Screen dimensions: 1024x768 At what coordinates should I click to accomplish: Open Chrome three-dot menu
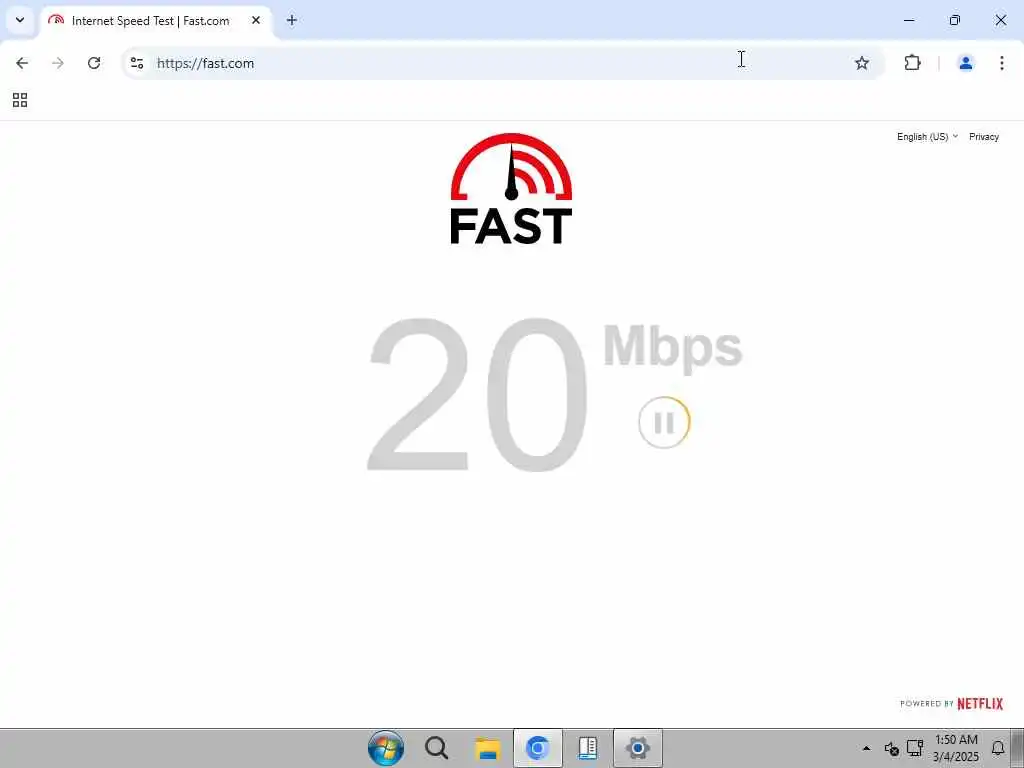pyautogui.click(x=1002, y=63)
